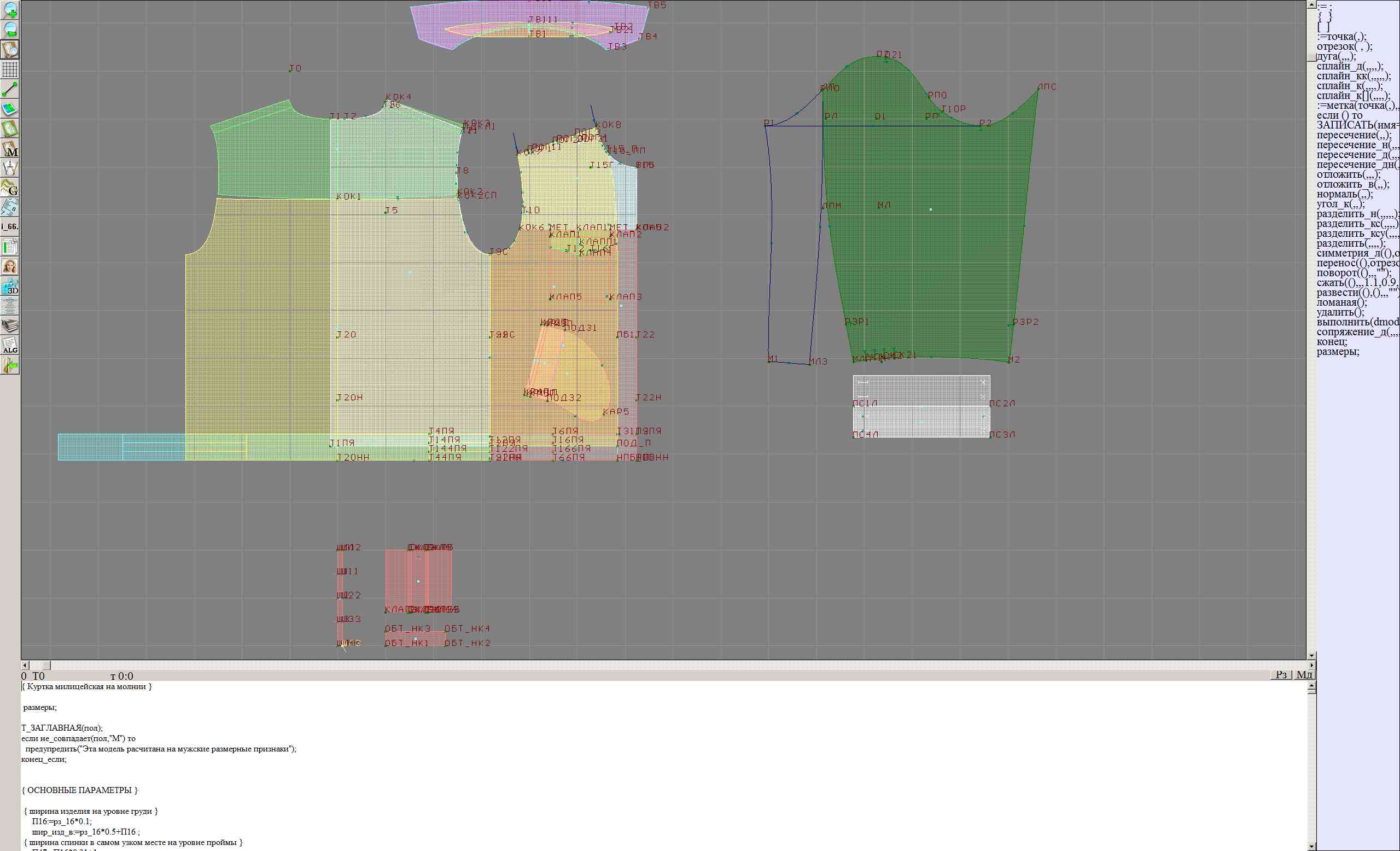Click the zoom out magnifier icon
This screenshot has height=851, width=1400.
pos(10,30)
